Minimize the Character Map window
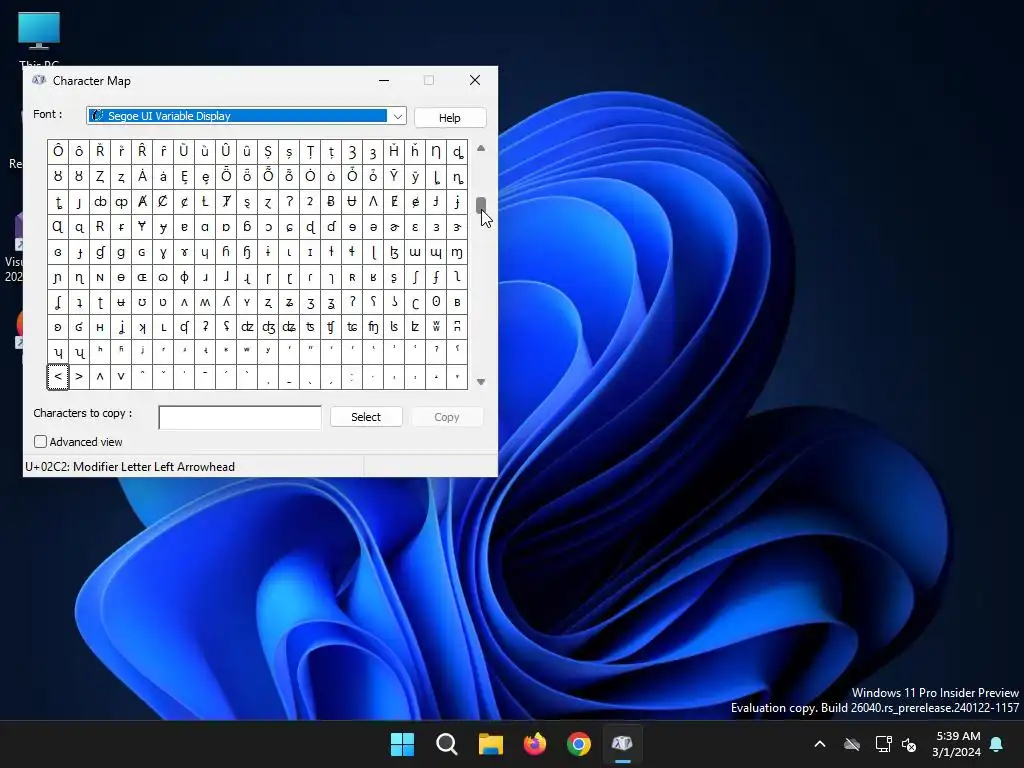The width and height of the screenshot is (1024, 768). [x=384, y=80]
